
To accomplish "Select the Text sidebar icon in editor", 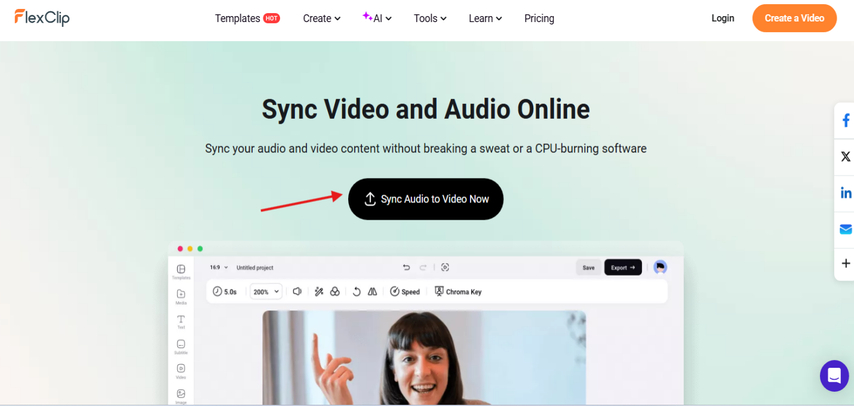I will [x=181, y=322].
